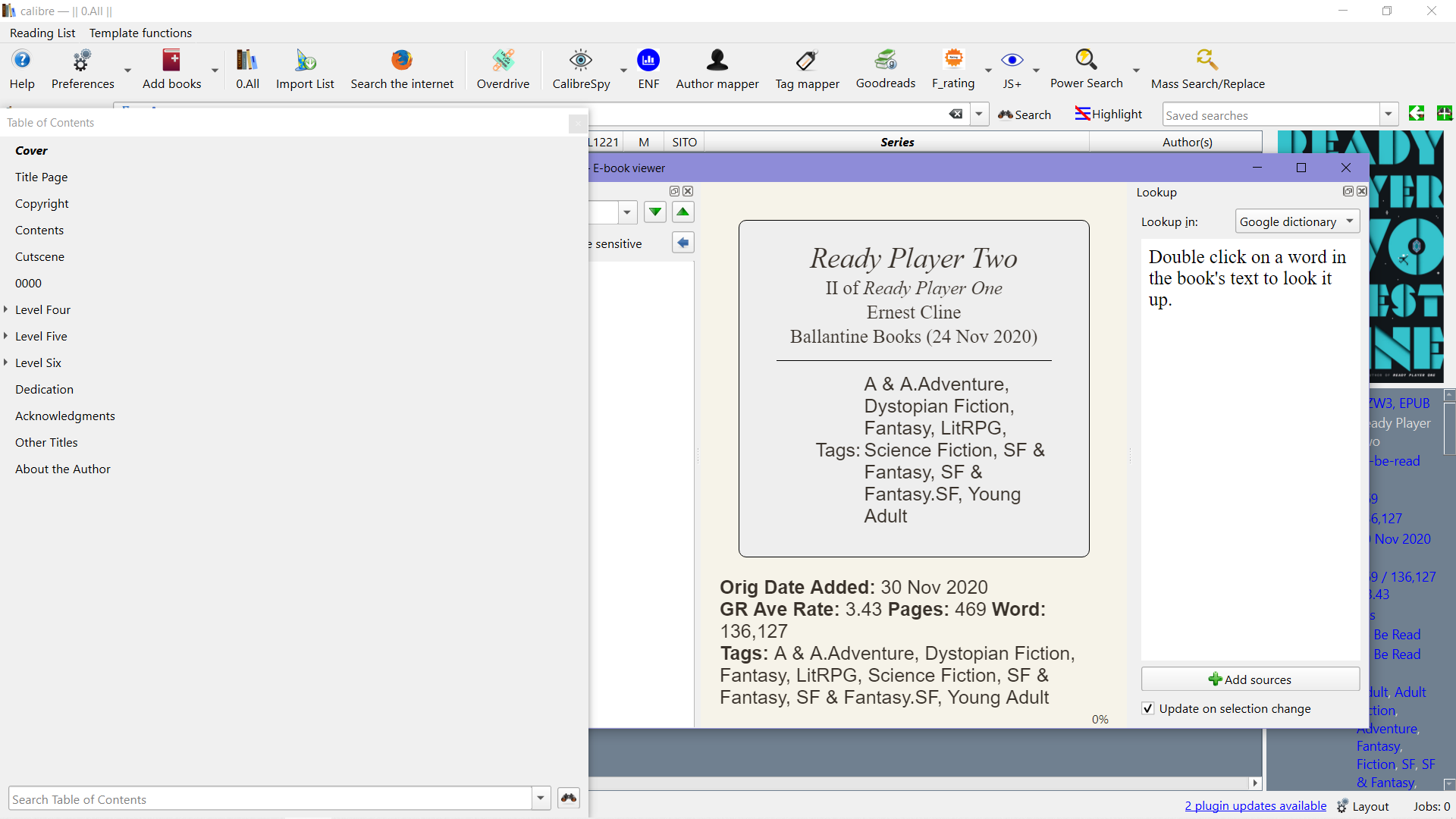Click the Add books icon
Viewport: 1456px width, 819px height.
[x=171, y=69]
